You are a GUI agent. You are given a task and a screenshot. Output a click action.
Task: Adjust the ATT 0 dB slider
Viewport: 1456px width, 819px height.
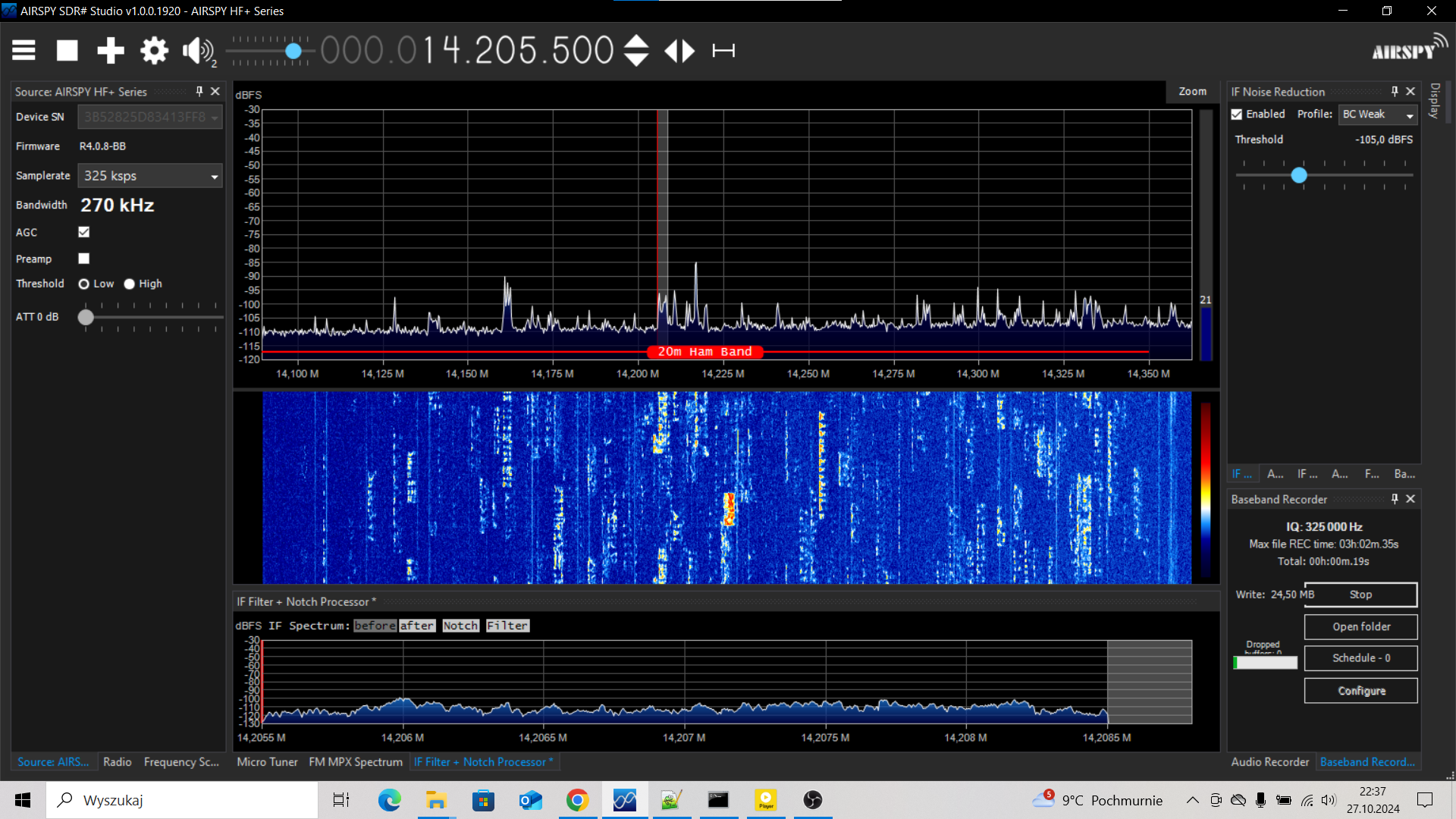(x=86, y=317)
